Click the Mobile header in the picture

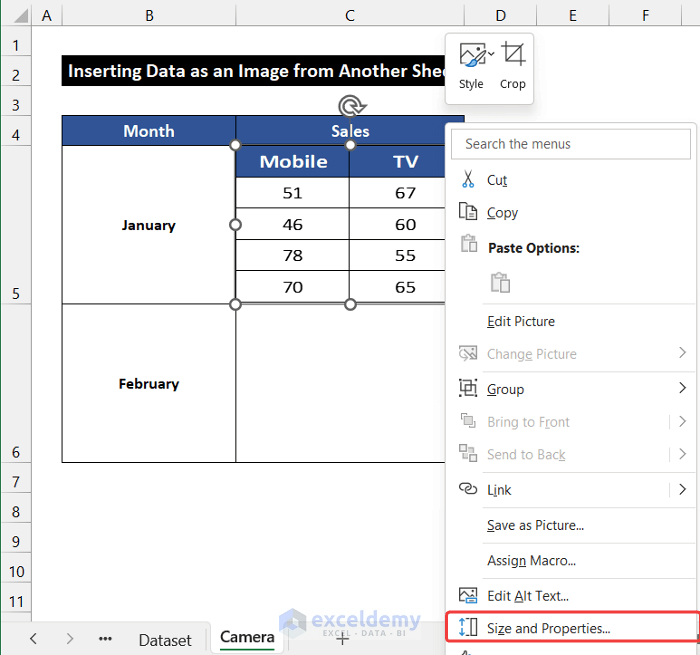click(x=293, y=161)
